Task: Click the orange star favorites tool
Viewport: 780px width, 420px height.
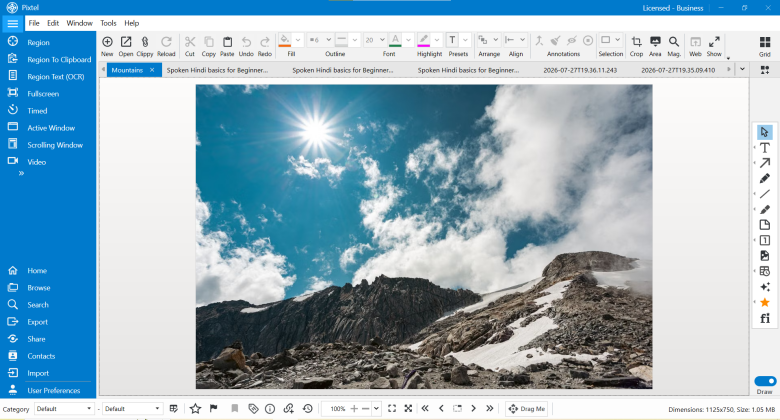Action: point(765,302)
